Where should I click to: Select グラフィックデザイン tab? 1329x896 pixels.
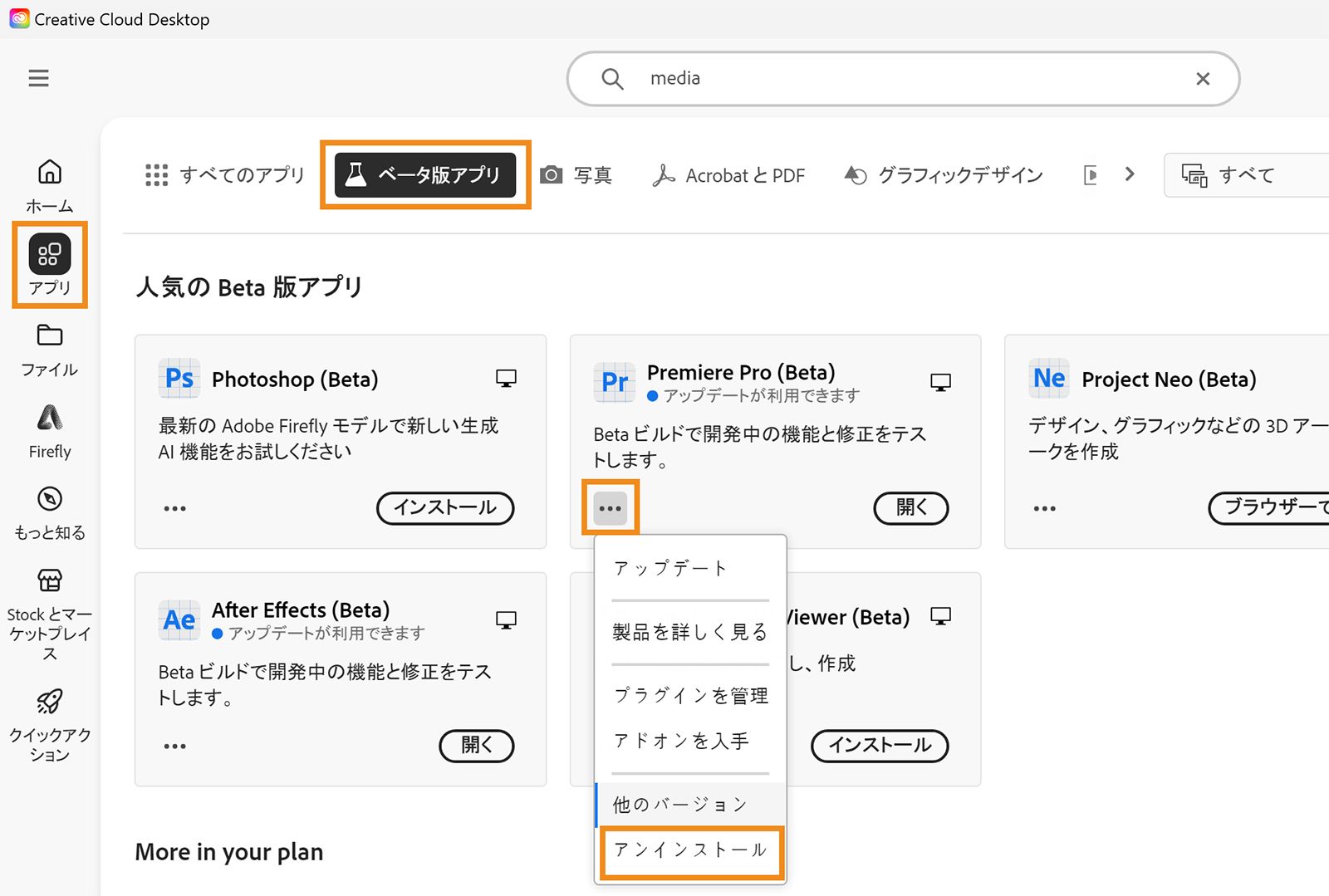944,175
